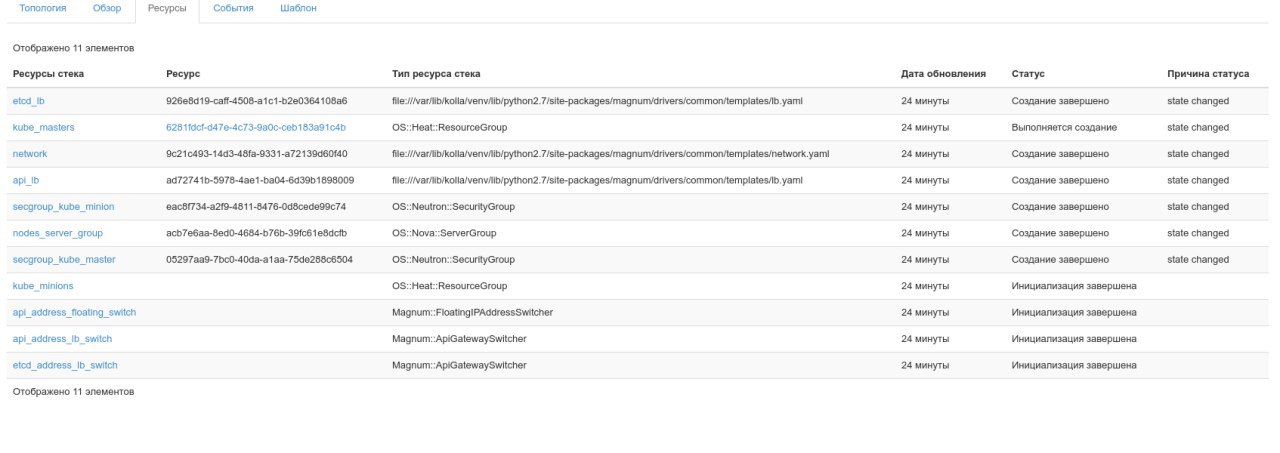Open the kube_minions resource link
Image resolution: width=1280 pixels, height=453 pixels.
(43, 286)
